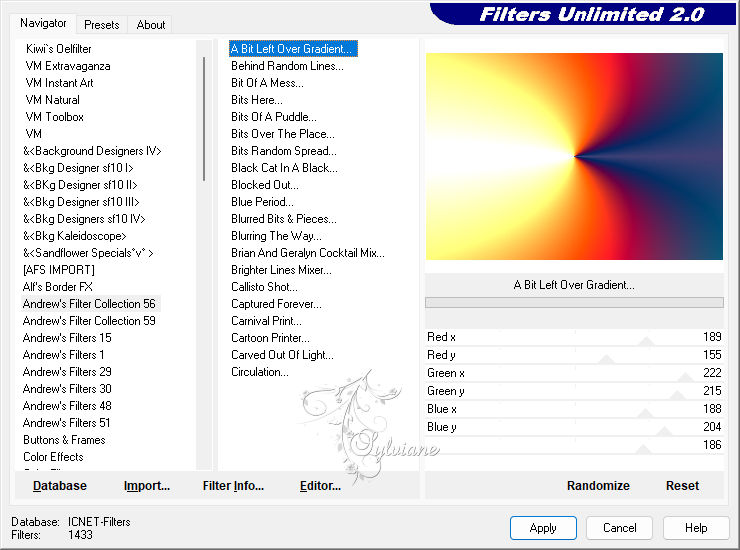Select the Navigator tab
Viewport: 740px width, 550px height.
43,23
